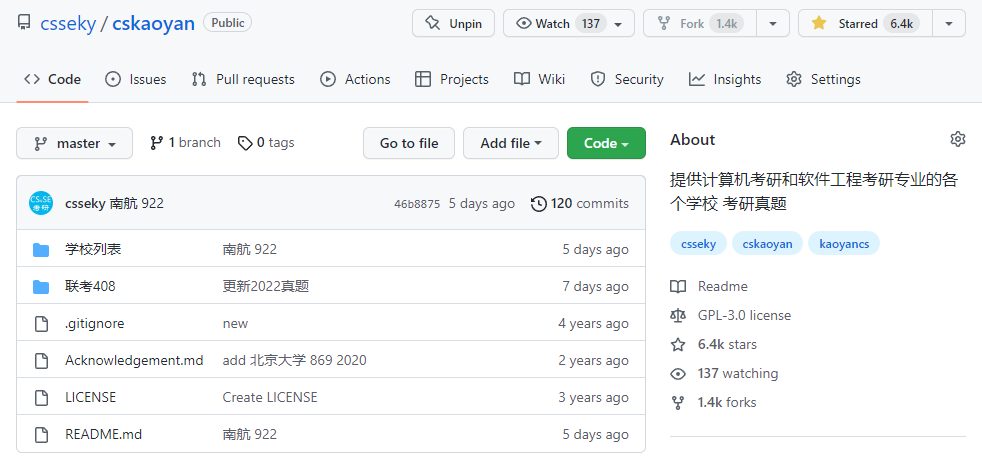
Task: Open the green Code dropdown
Action: coord(606,143)
